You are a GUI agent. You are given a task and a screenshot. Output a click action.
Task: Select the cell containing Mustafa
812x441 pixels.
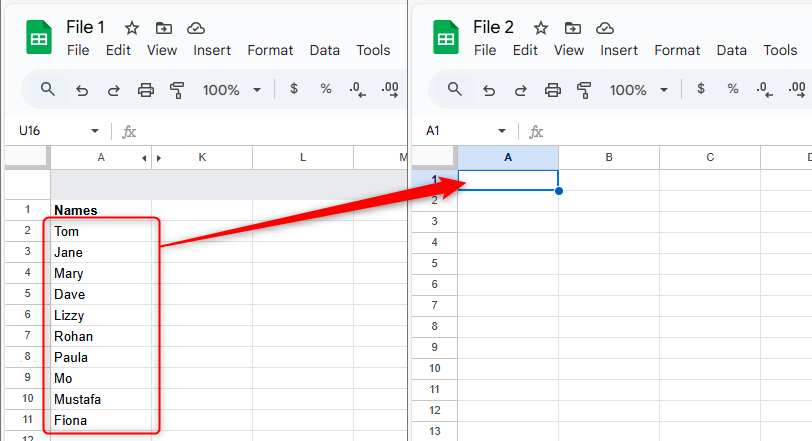[x=100, y=400]
